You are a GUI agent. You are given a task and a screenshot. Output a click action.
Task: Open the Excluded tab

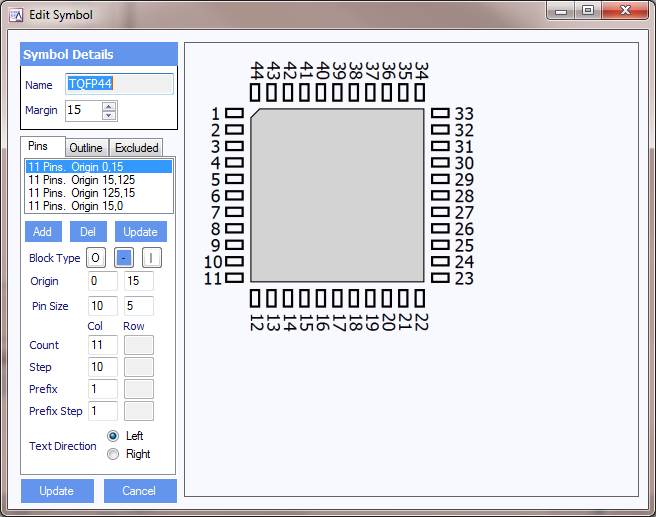[136, 148]
